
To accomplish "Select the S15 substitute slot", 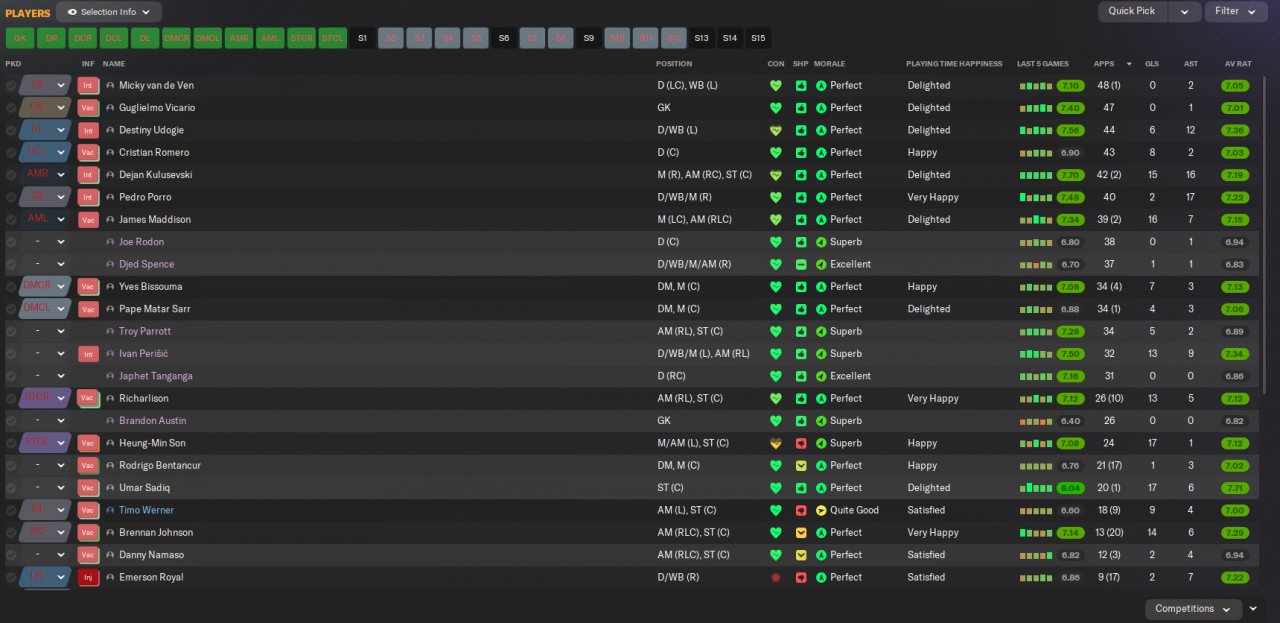I will tap(758, 38).
